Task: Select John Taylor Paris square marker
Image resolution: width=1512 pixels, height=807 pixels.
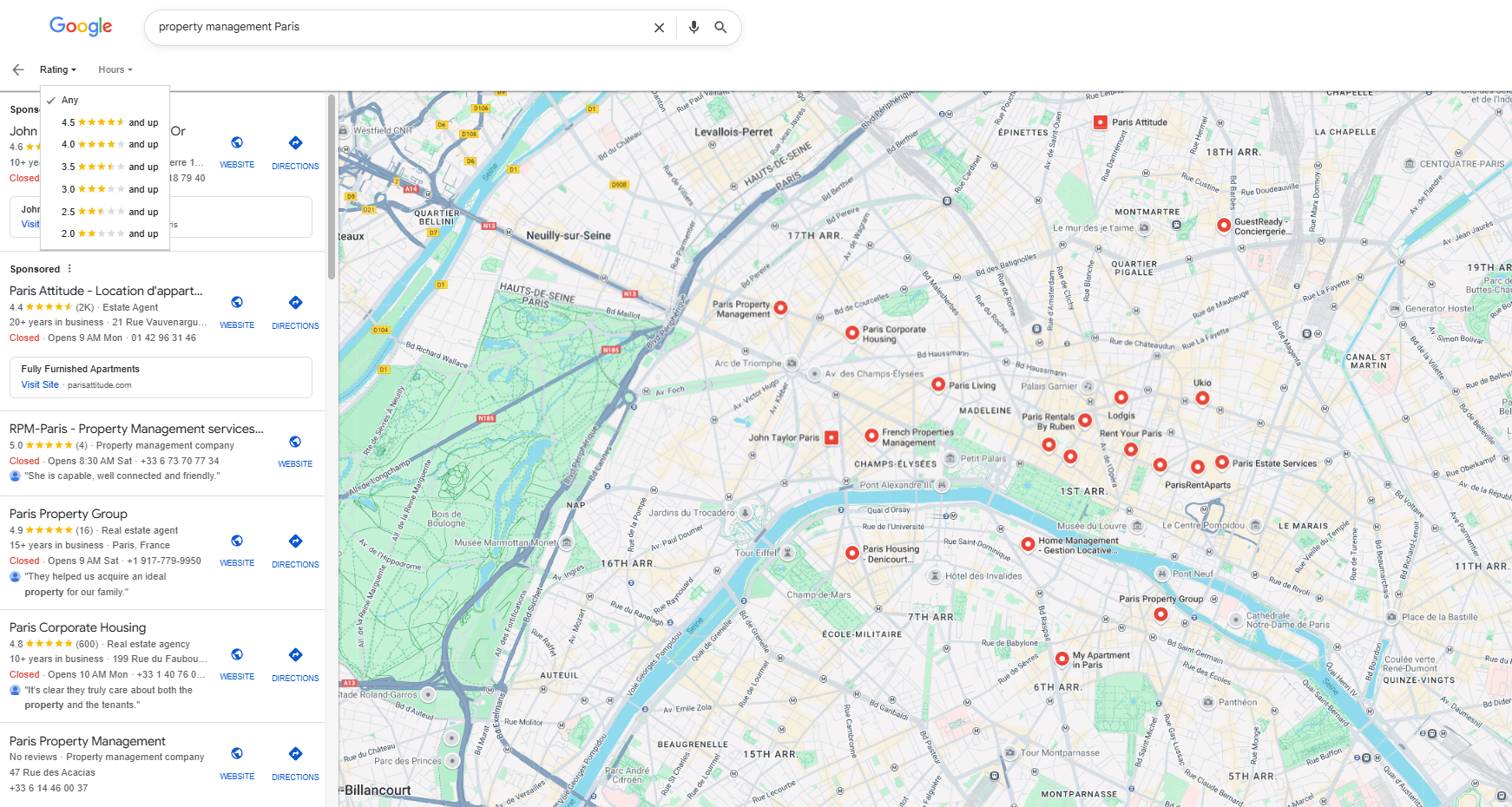Action: click(832, 437)
